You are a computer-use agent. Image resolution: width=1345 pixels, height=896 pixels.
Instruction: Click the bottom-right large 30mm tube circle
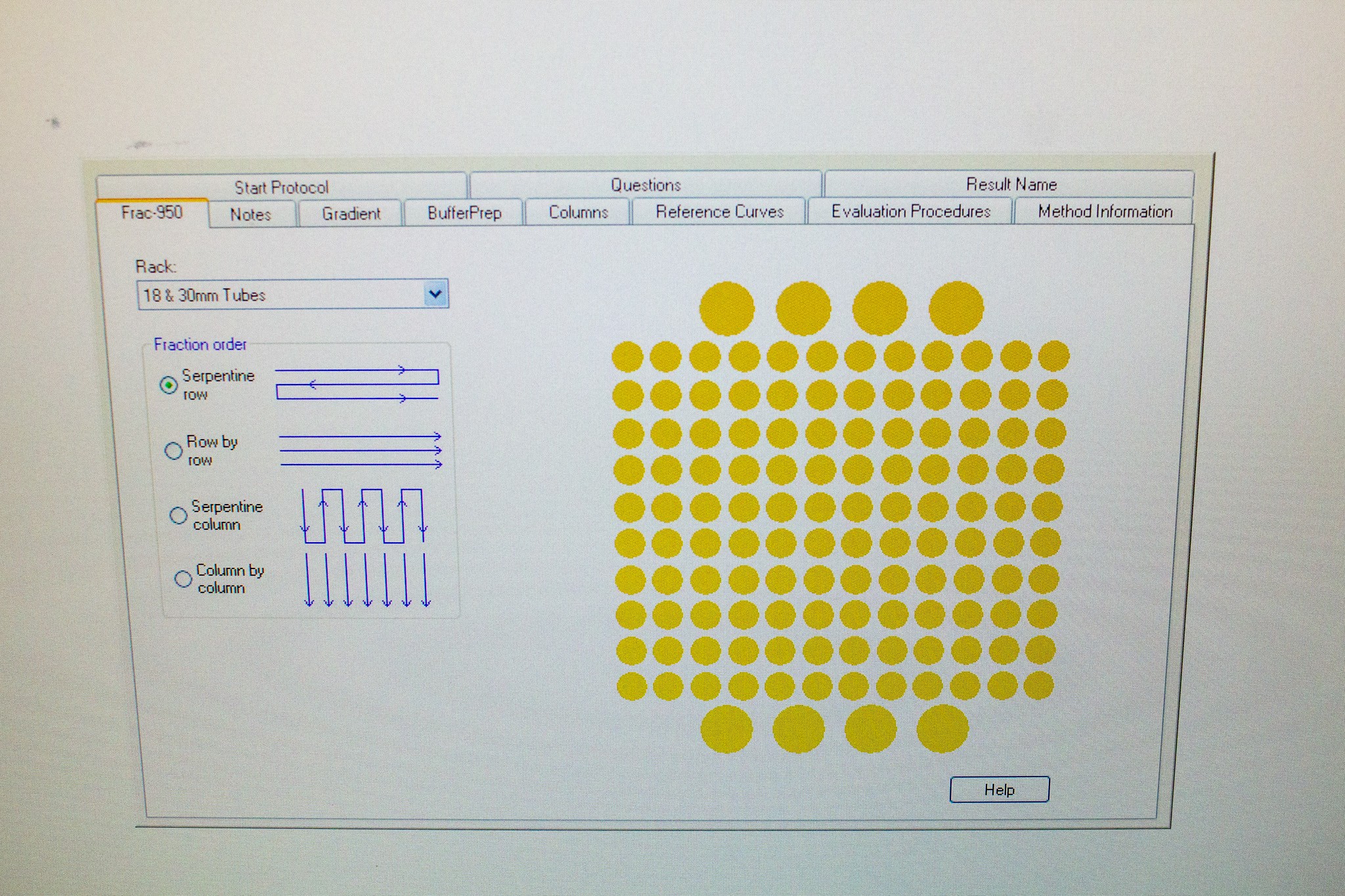942,729
